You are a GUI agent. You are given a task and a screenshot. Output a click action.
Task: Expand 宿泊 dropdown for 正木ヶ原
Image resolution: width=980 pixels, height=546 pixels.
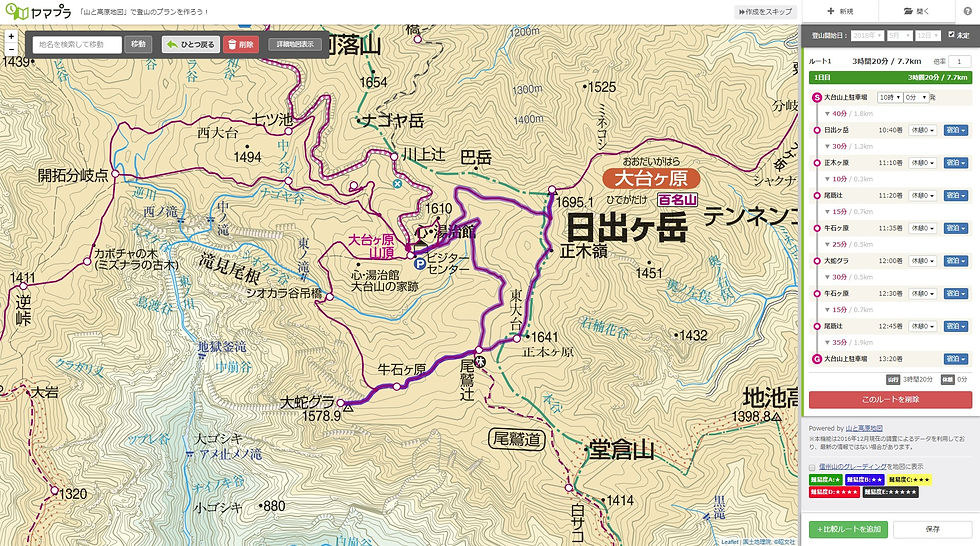pos(956,162)
